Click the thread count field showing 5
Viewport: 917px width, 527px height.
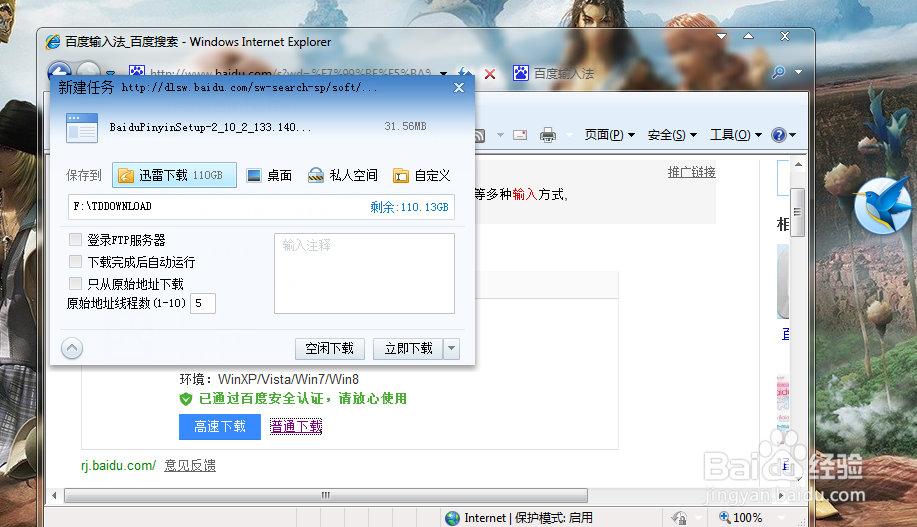203,303
